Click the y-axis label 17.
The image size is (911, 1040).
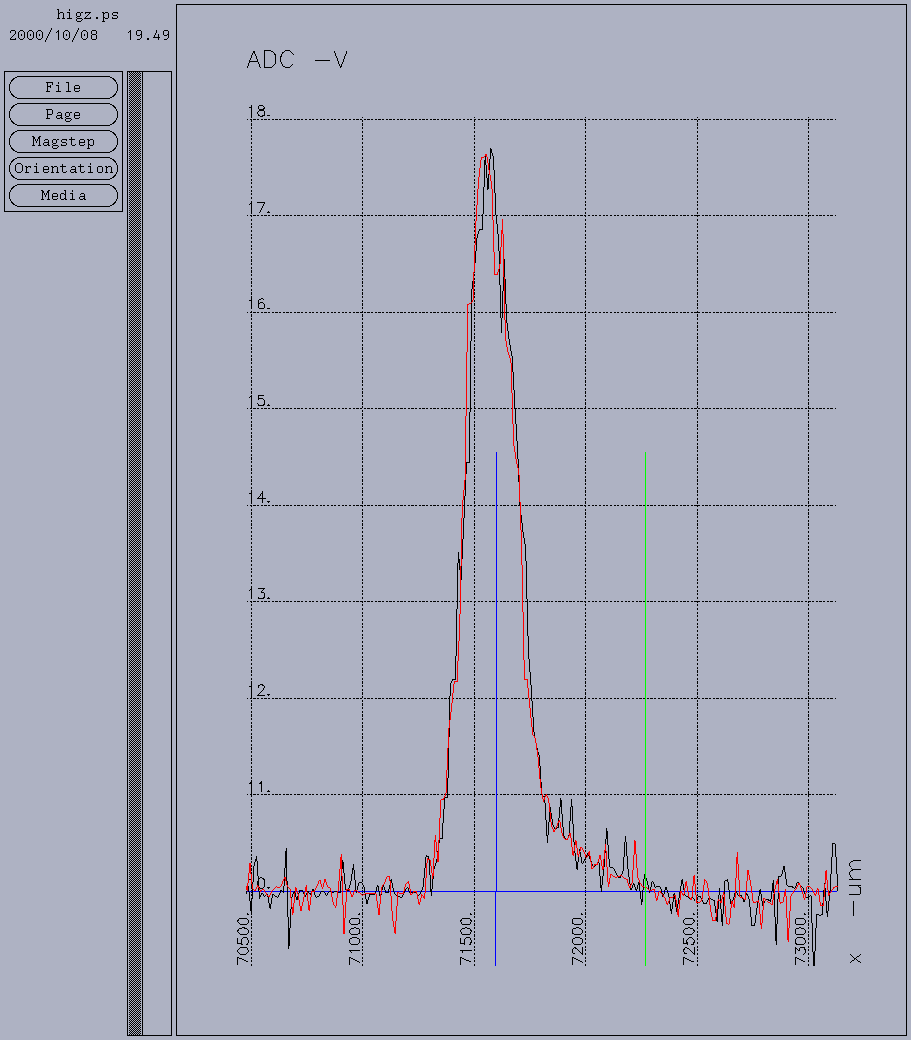coord(259,208)
